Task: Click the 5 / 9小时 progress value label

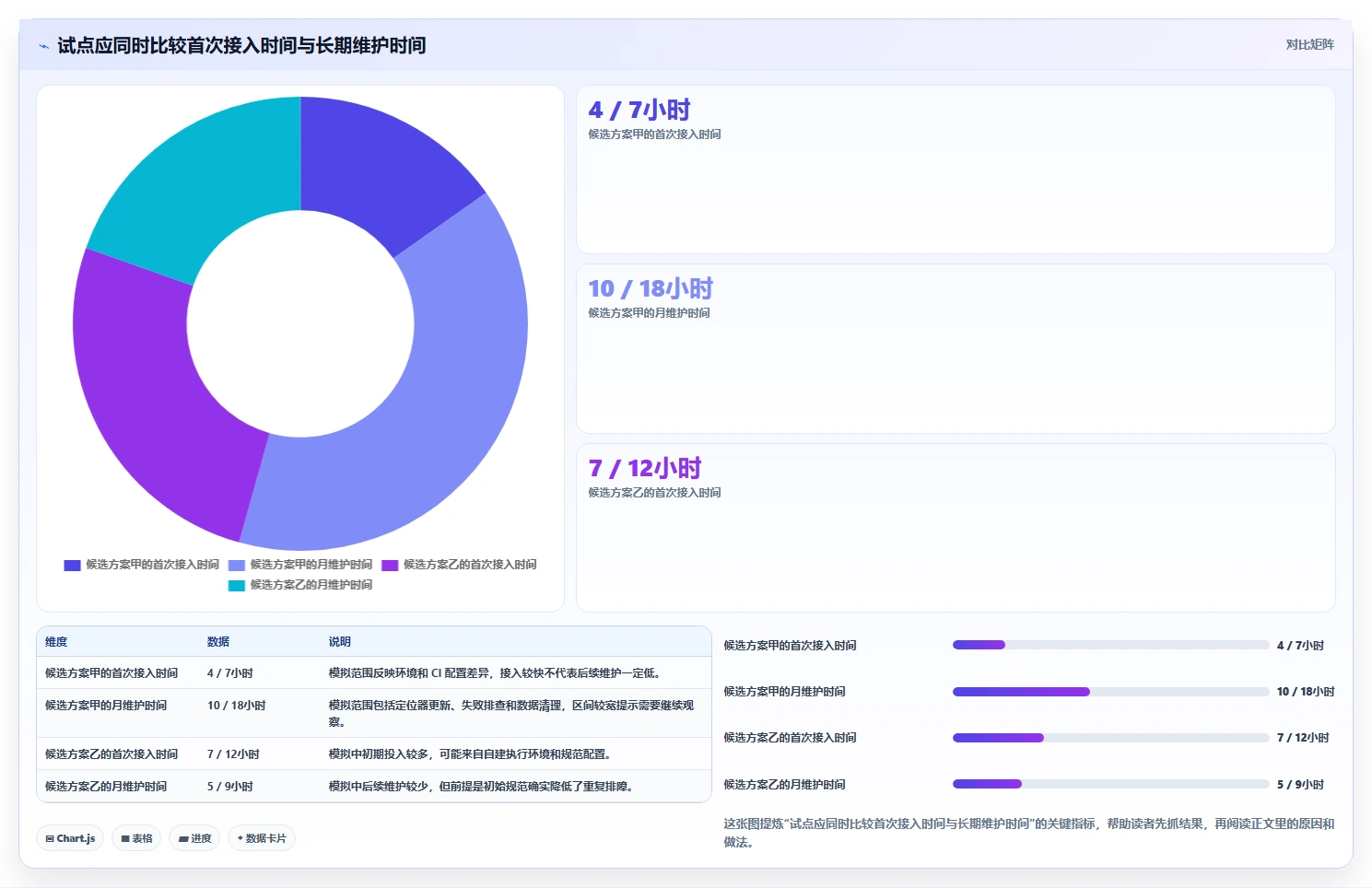Action: click(x=1300, y=785)
